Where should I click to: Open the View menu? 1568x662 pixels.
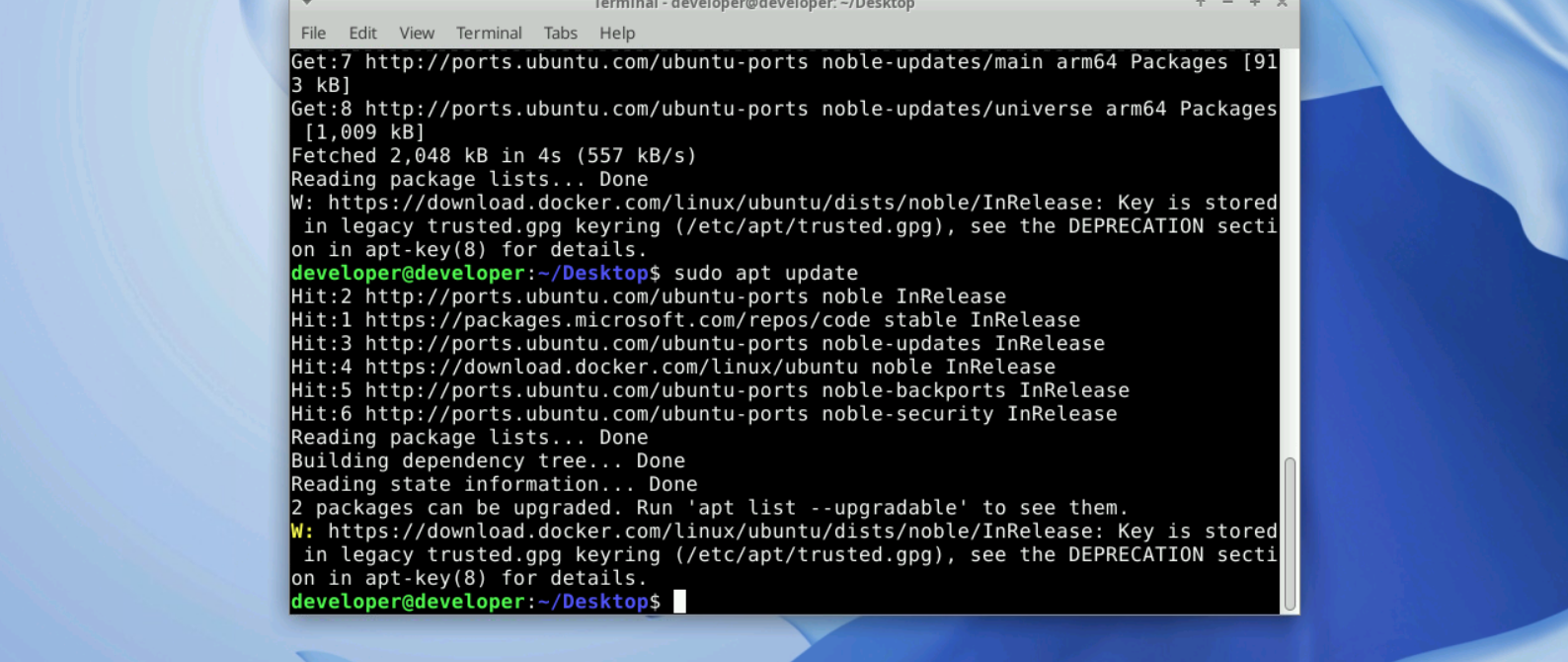[x=417, y=33]
